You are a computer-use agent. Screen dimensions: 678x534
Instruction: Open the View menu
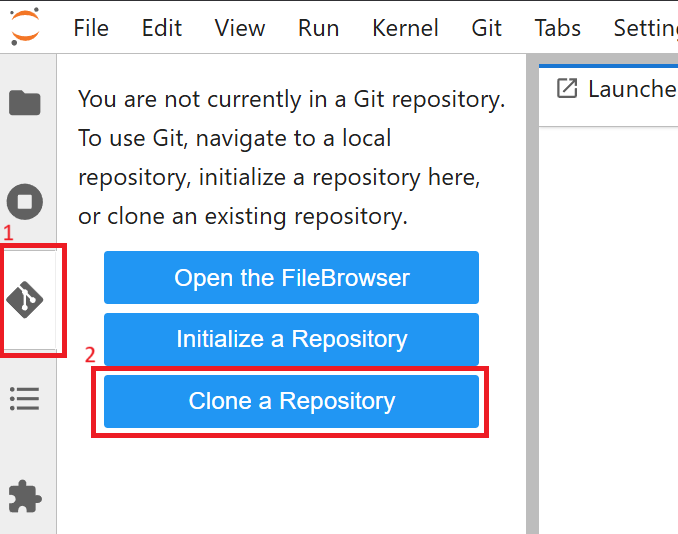[x=240, y=27]
